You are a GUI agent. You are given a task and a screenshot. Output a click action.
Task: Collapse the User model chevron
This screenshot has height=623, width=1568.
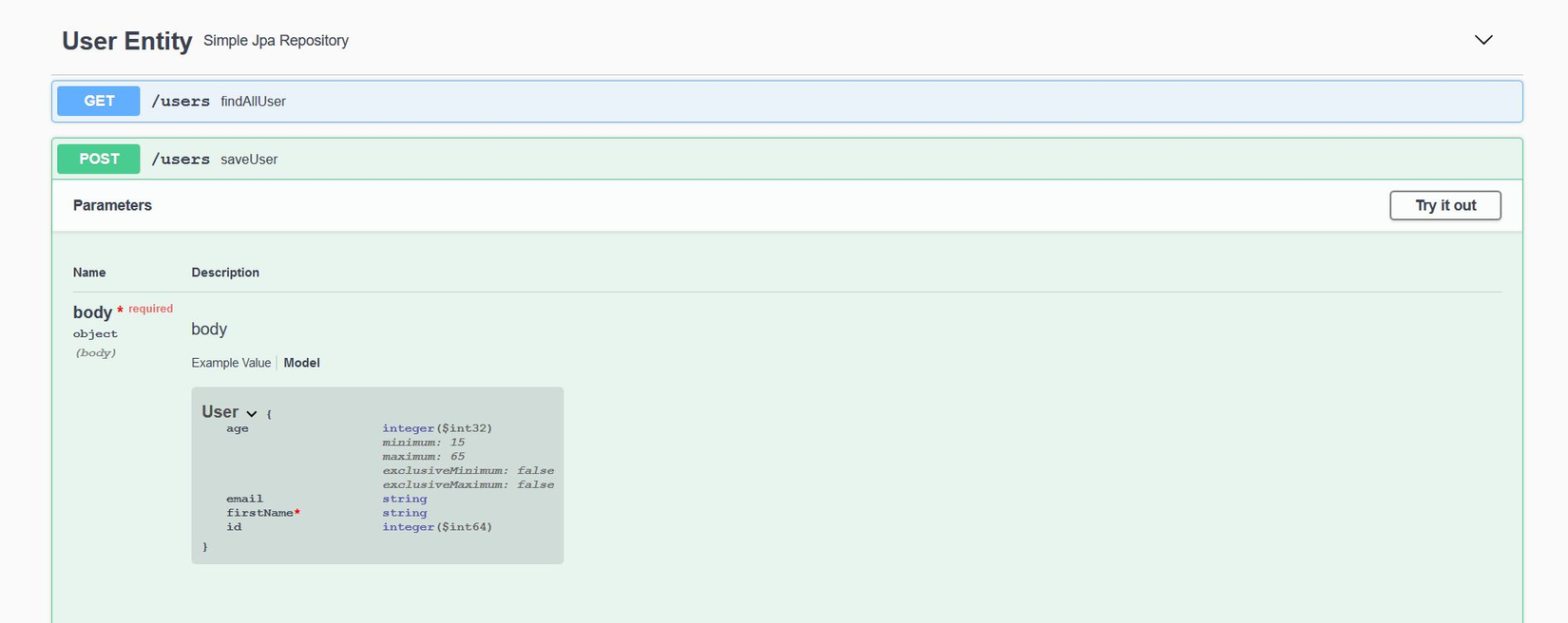[x=252, y=413]
